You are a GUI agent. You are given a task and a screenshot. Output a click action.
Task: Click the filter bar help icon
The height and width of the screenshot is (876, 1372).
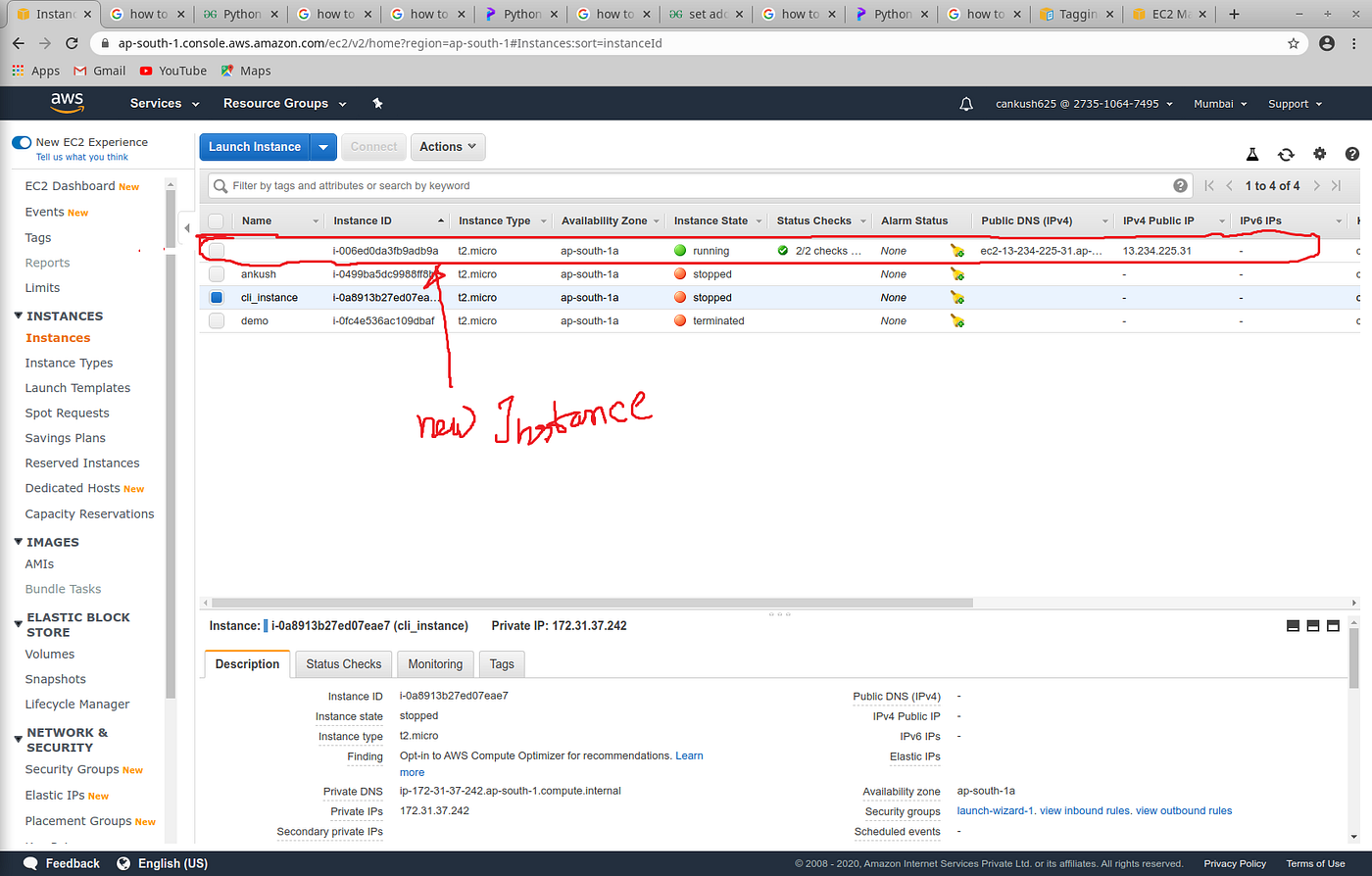1180,185
